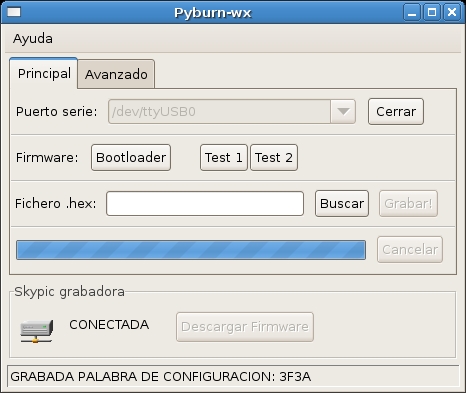Switch to the Principal tab
The image size is (466, 393).
pyautogui.click(x=44, y=73)
